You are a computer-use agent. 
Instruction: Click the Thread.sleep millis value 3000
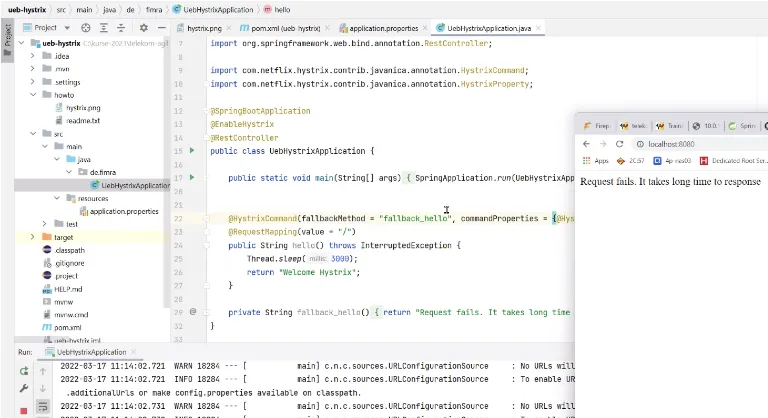(340, 258)
